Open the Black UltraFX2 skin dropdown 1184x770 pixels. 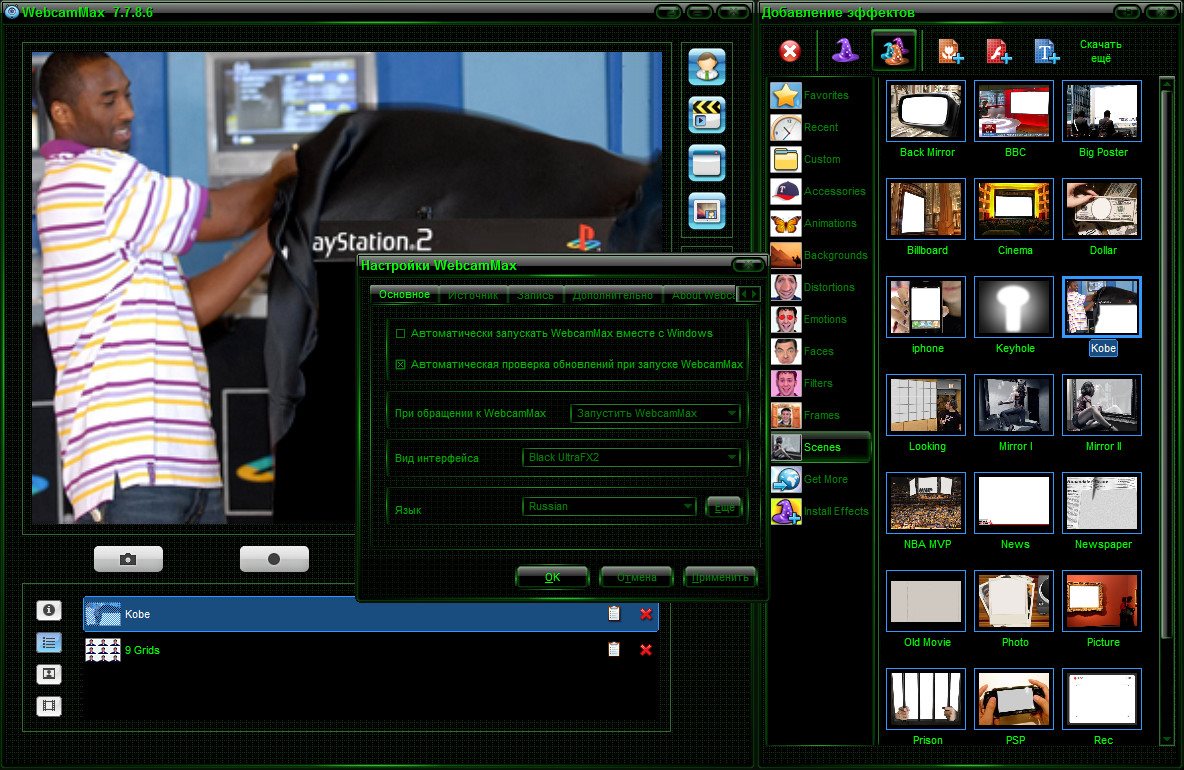point(631,457)
